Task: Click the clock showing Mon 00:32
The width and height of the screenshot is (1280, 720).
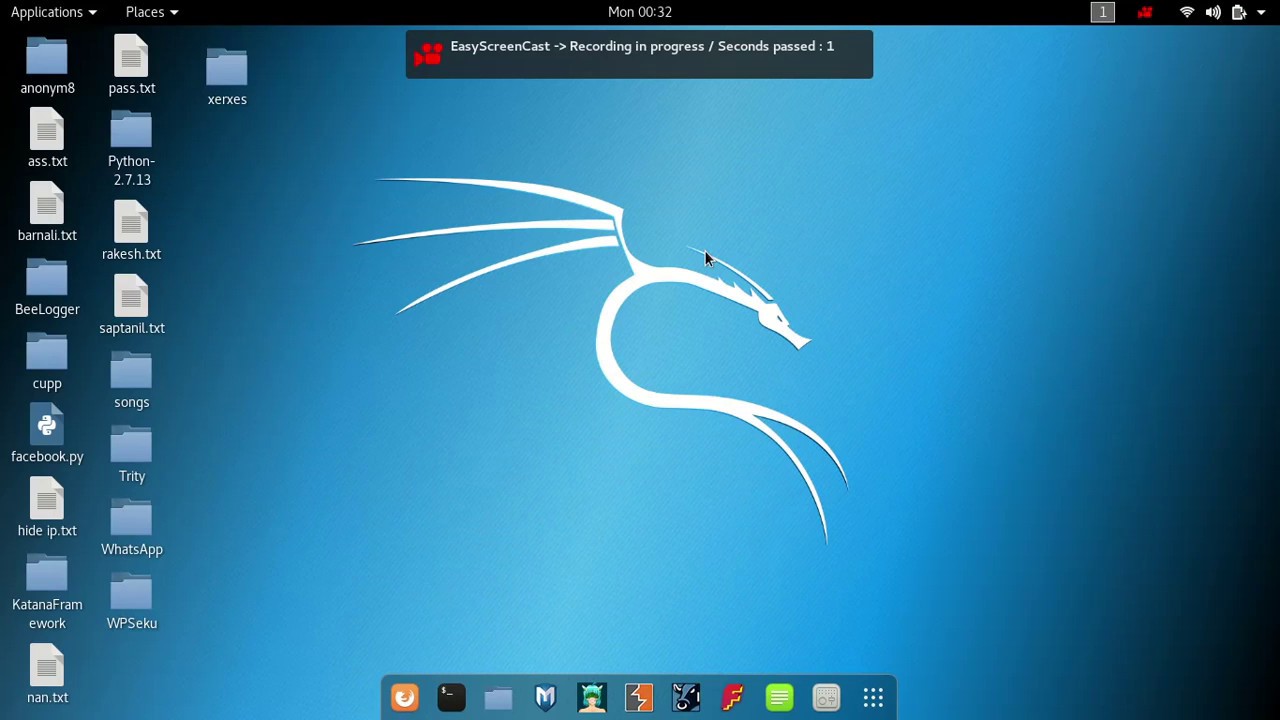Action: coord(640,12)
